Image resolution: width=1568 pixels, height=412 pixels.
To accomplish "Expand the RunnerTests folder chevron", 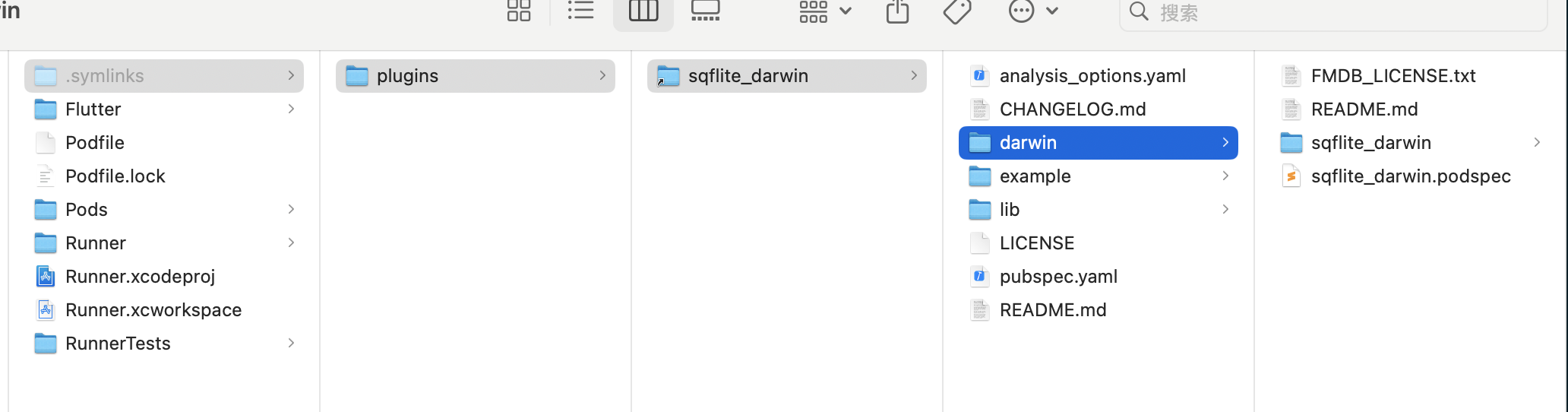I will (291, 344).
